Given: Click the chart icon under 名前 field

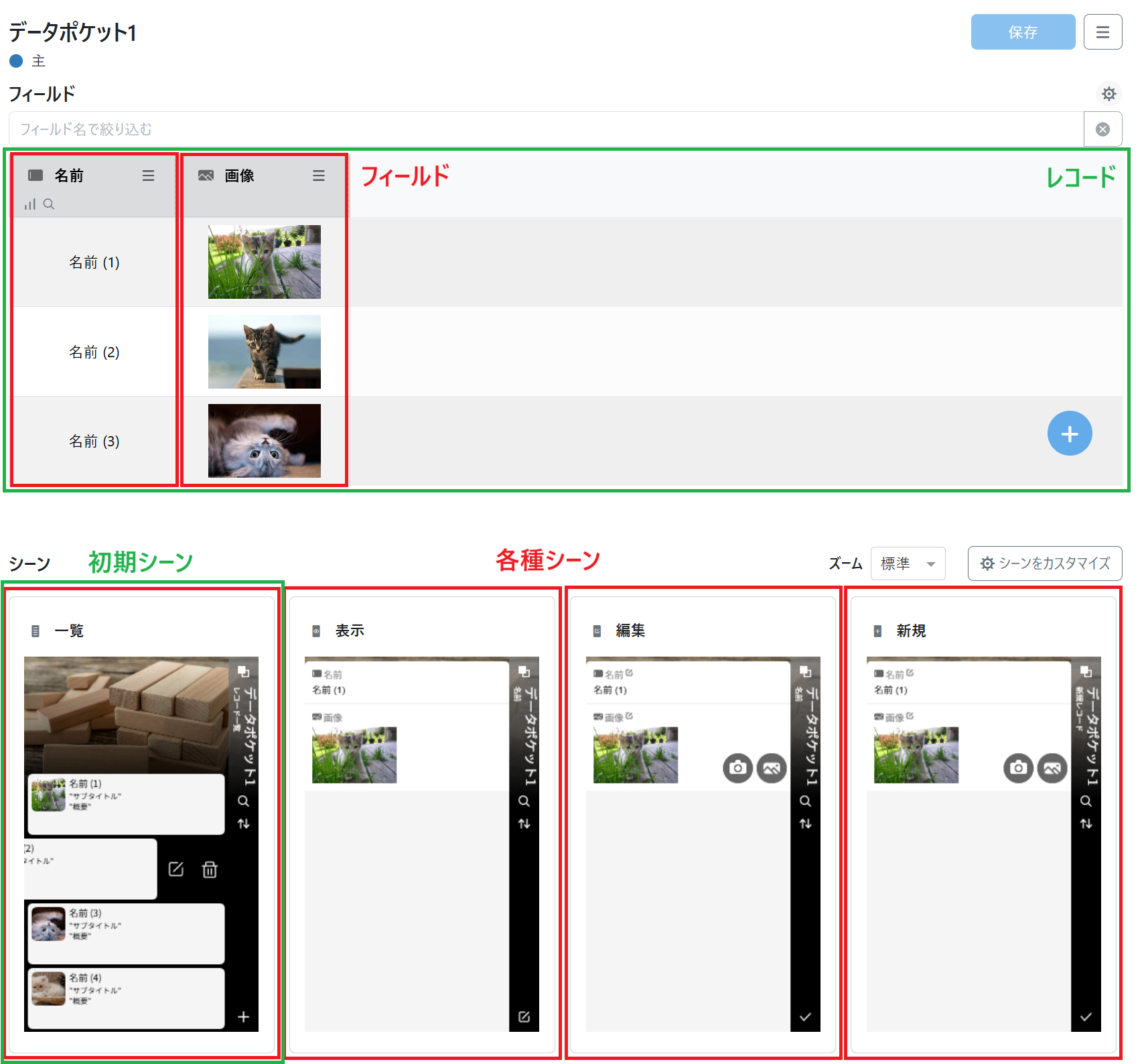Looking at the screenshot, I should (x=30, y=204).
